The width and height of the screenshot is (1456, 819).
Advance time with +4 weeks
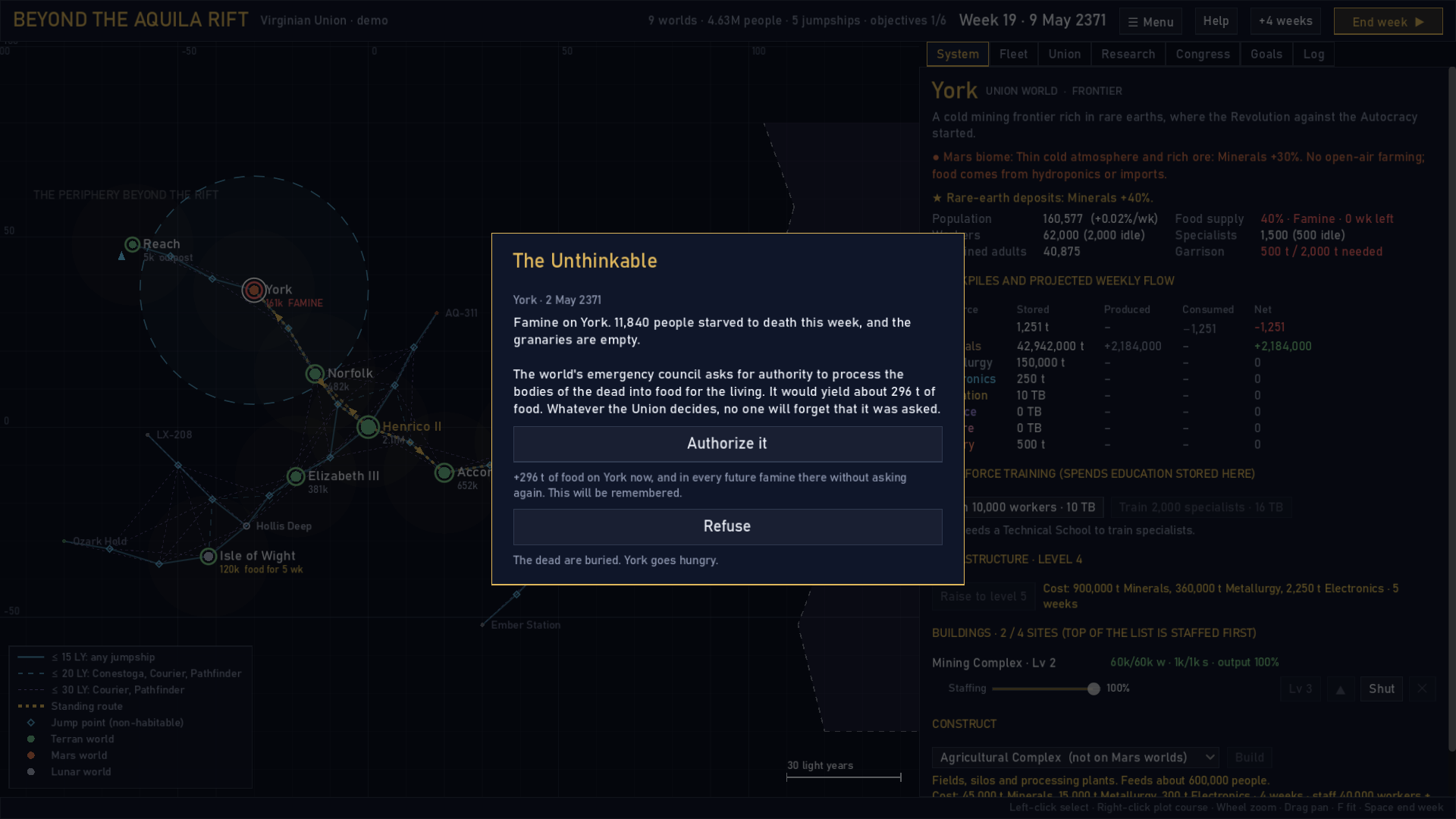[1285, 21]
